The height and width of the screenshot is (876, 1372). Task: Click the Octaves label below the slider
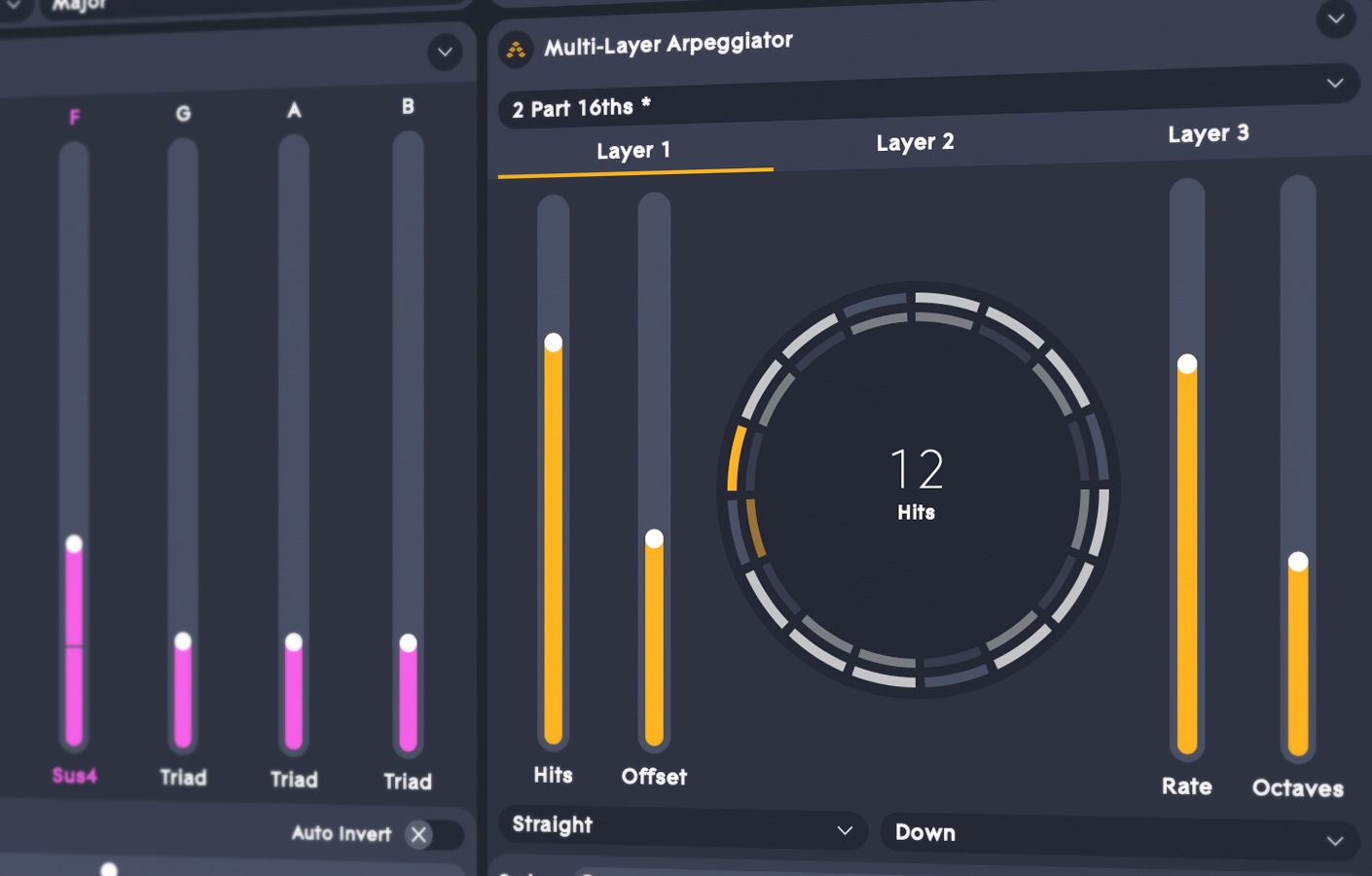pyautogui.click(x=1298, y=788)
